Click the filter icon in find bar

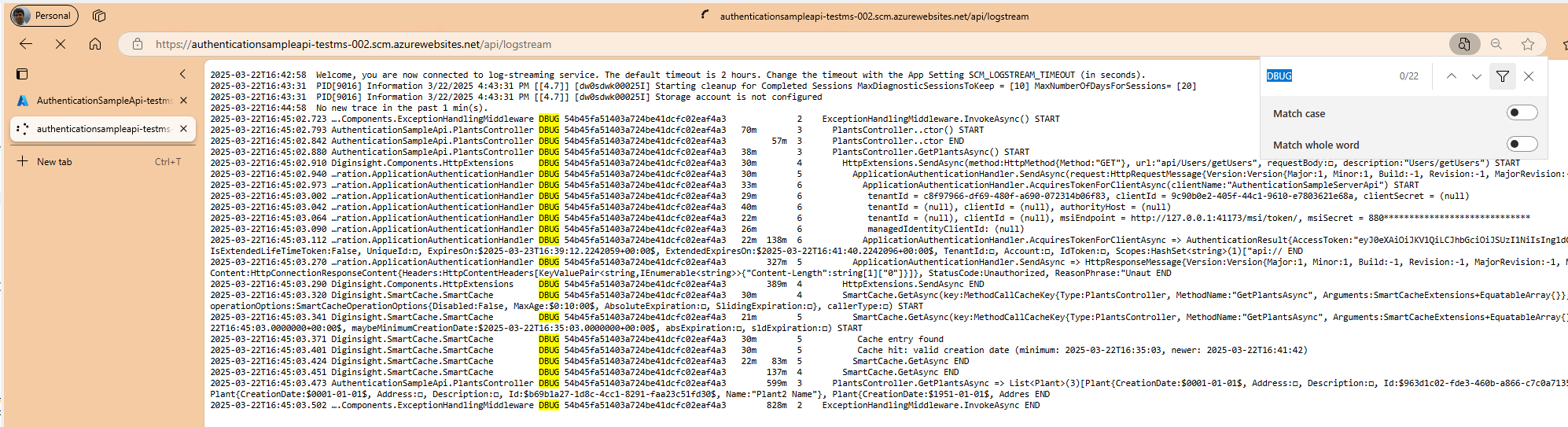pos(1502,76)
